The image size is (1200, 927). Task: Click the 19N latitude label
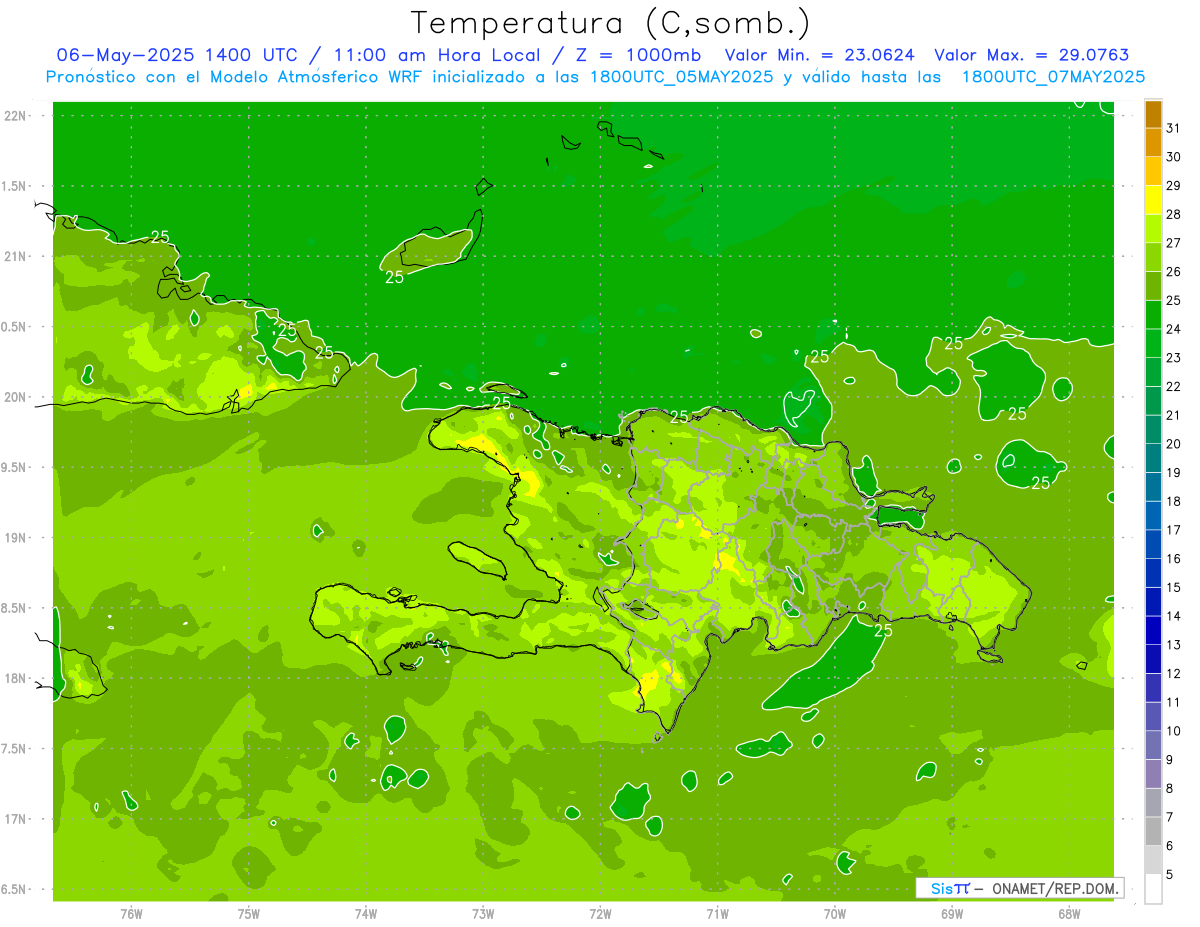point(15,537)
